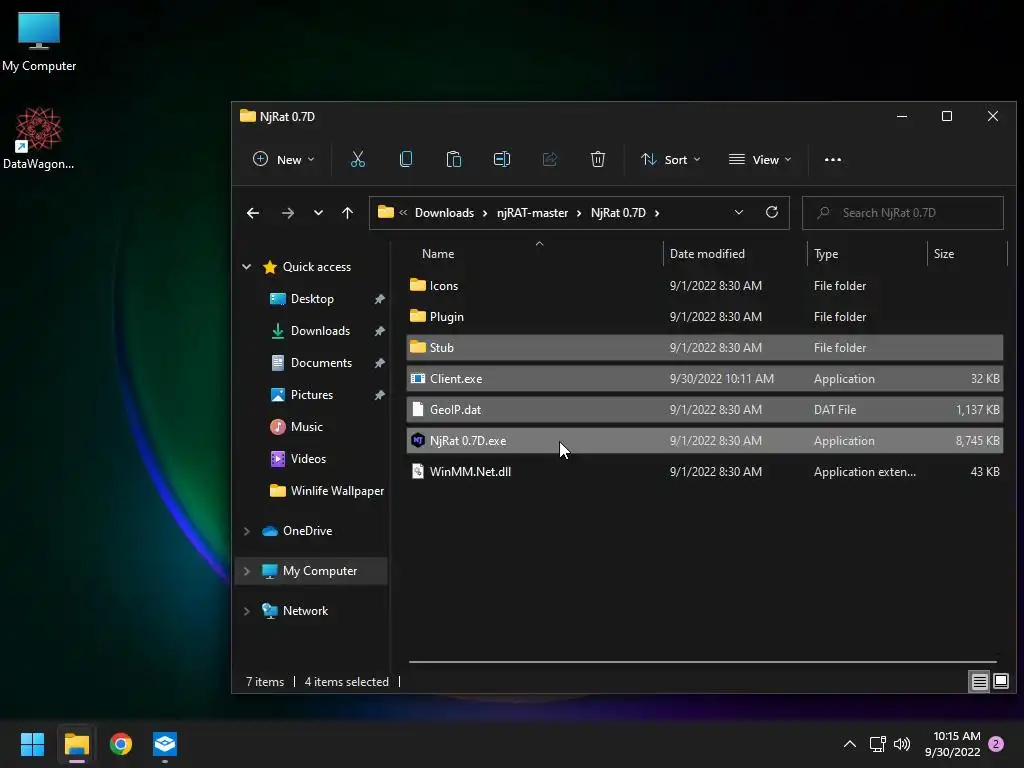1024x768 pixels.
Task: Open the See more ellipsis menu
Action: (x=833, y=159)
